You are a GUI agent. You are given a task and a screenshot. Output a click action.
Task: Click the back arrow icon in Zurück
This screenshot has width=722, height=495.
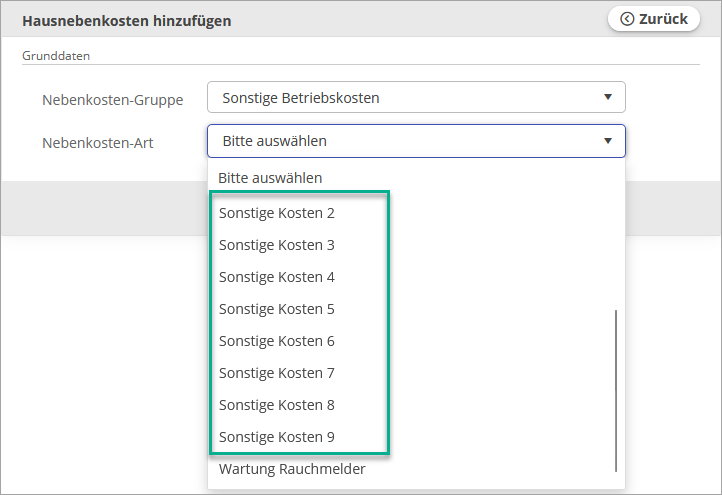point(627,19)
